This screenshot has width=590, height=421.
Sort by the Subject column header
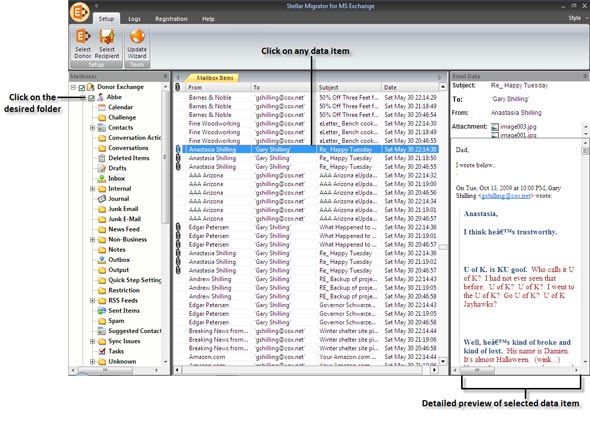[x=349, y=87]
